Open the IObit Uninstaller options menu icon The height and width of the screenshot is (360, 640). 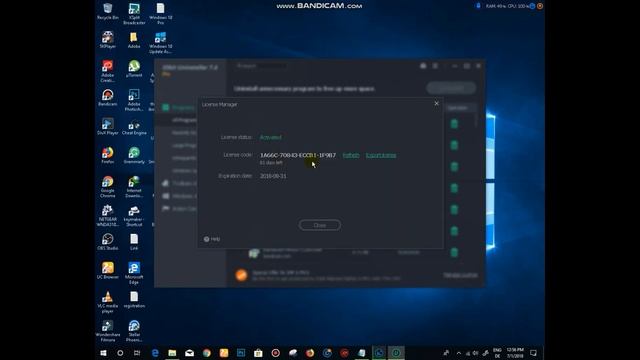[435, 66]
